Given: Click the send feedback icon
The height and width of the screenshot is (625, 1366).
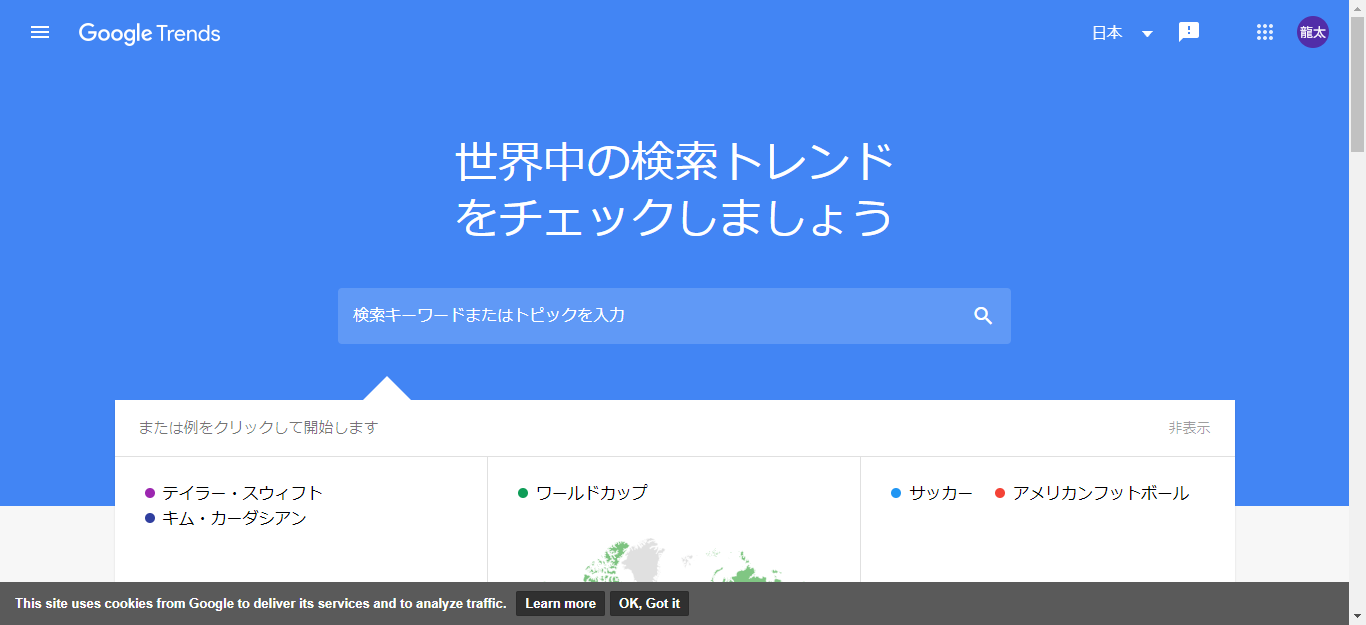Looking at the screenshot, I should [x=1189, y=33].
